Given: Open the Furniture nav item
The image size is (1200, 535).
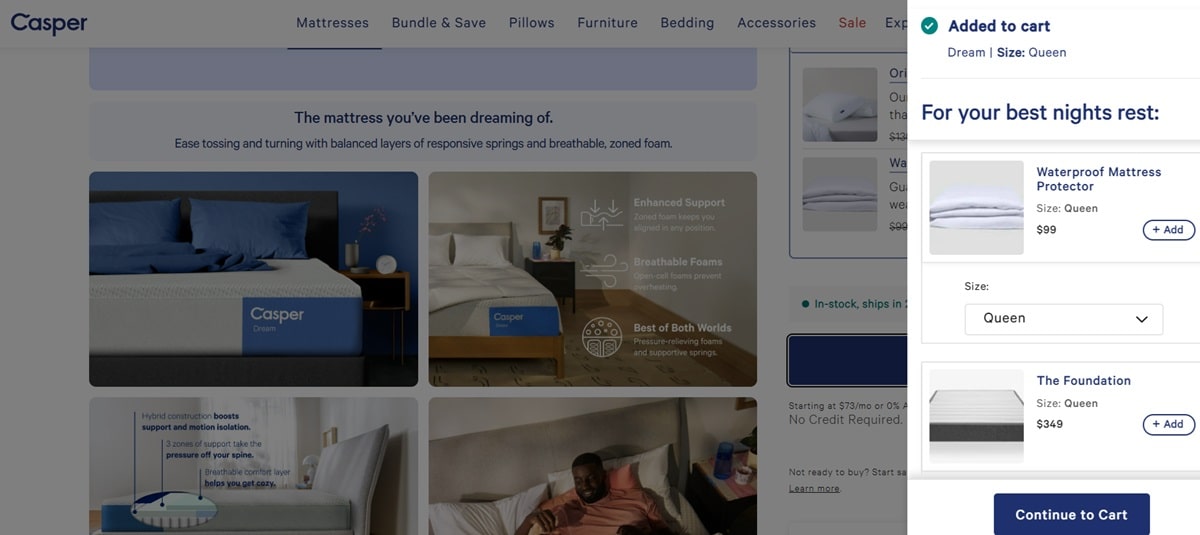Looking at the screenshot, I should pyautogui.click(x=607, y=22).
